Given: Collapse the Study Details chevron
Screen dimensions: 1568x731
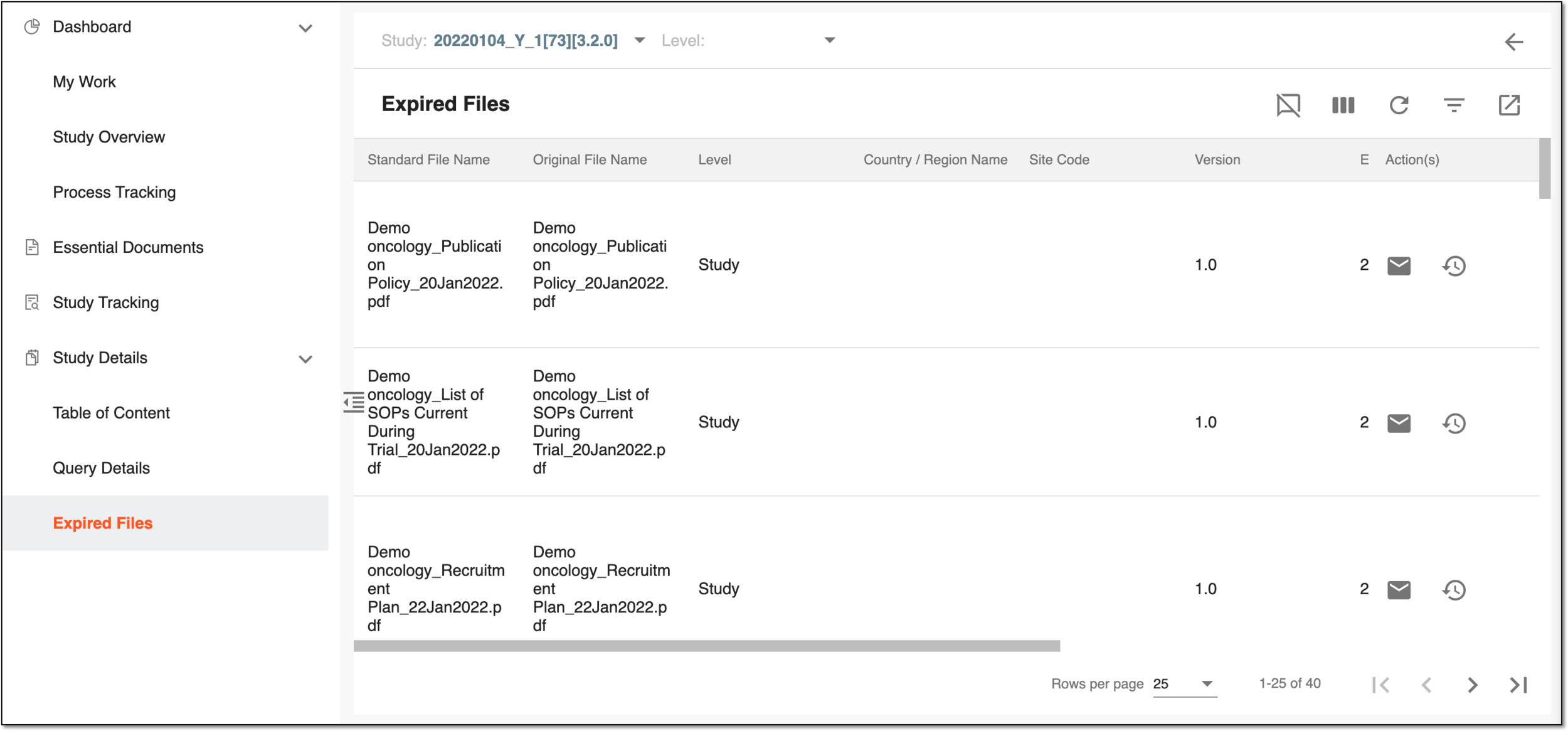Looking at the screenshot, I should pyautogui.click(x=305, y=360).
